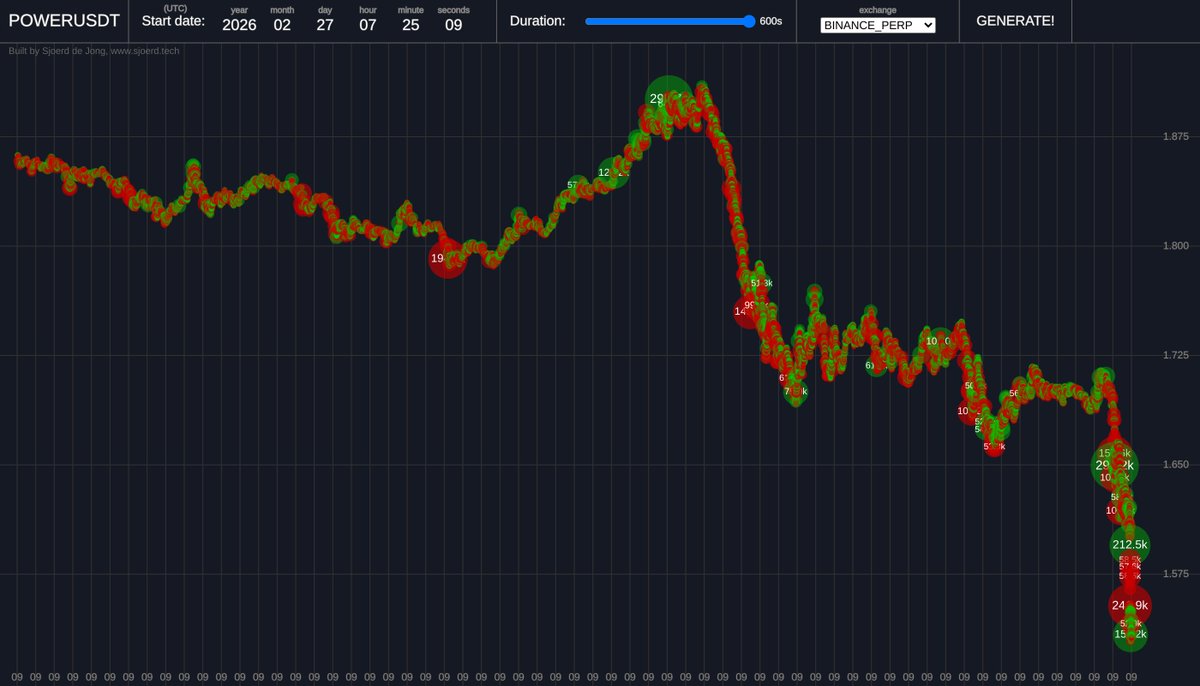Click the green 212.5k trade bubble
1200x686 pixels.
pos(1130,544)
